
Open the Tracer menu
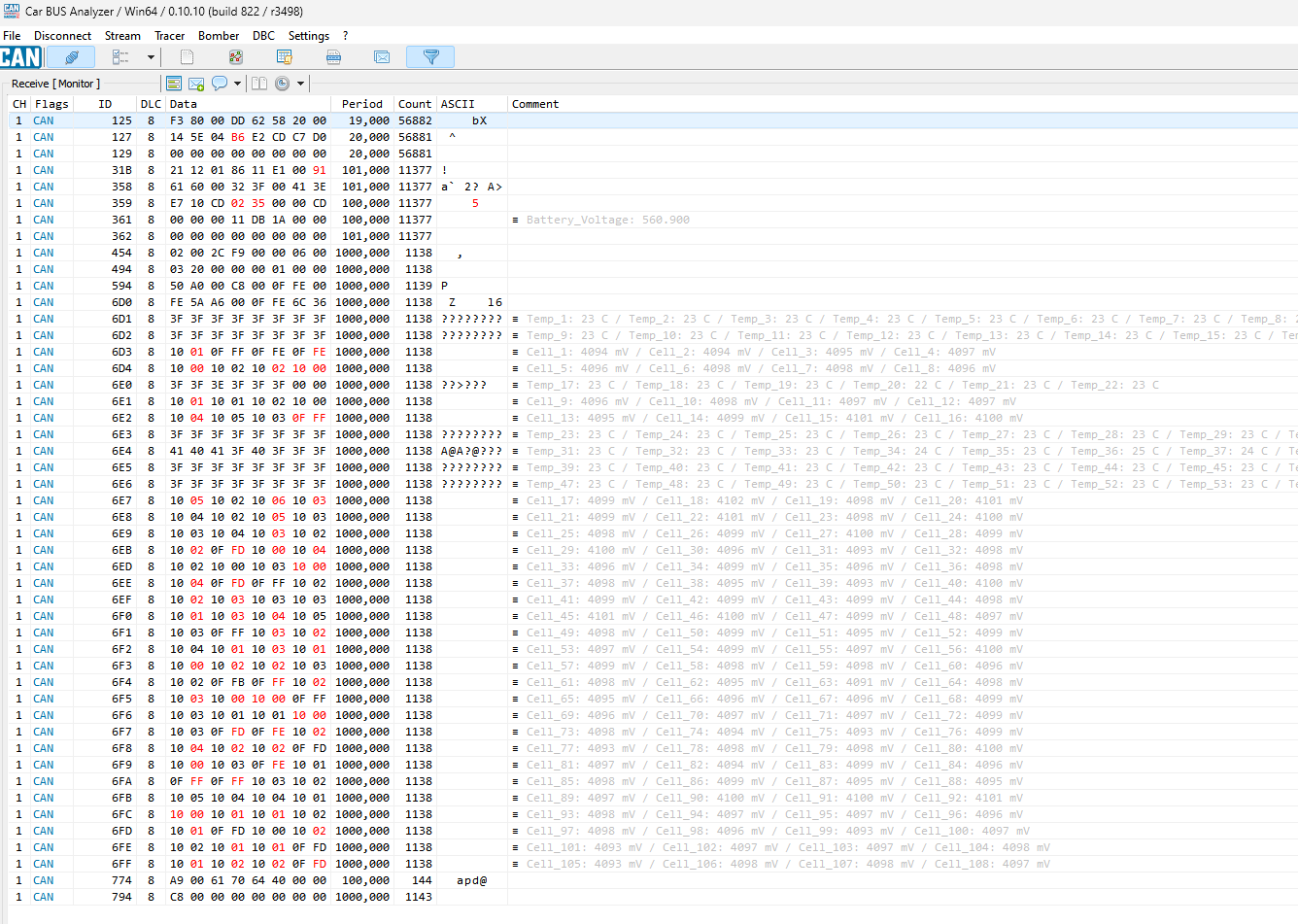[x=169, y=36]
